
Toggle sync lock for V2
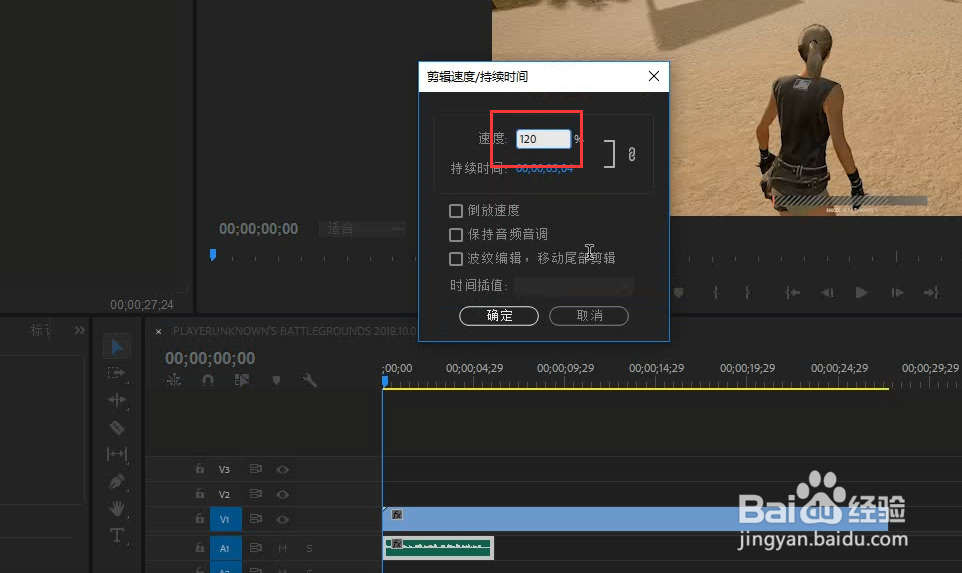(255, 493)
